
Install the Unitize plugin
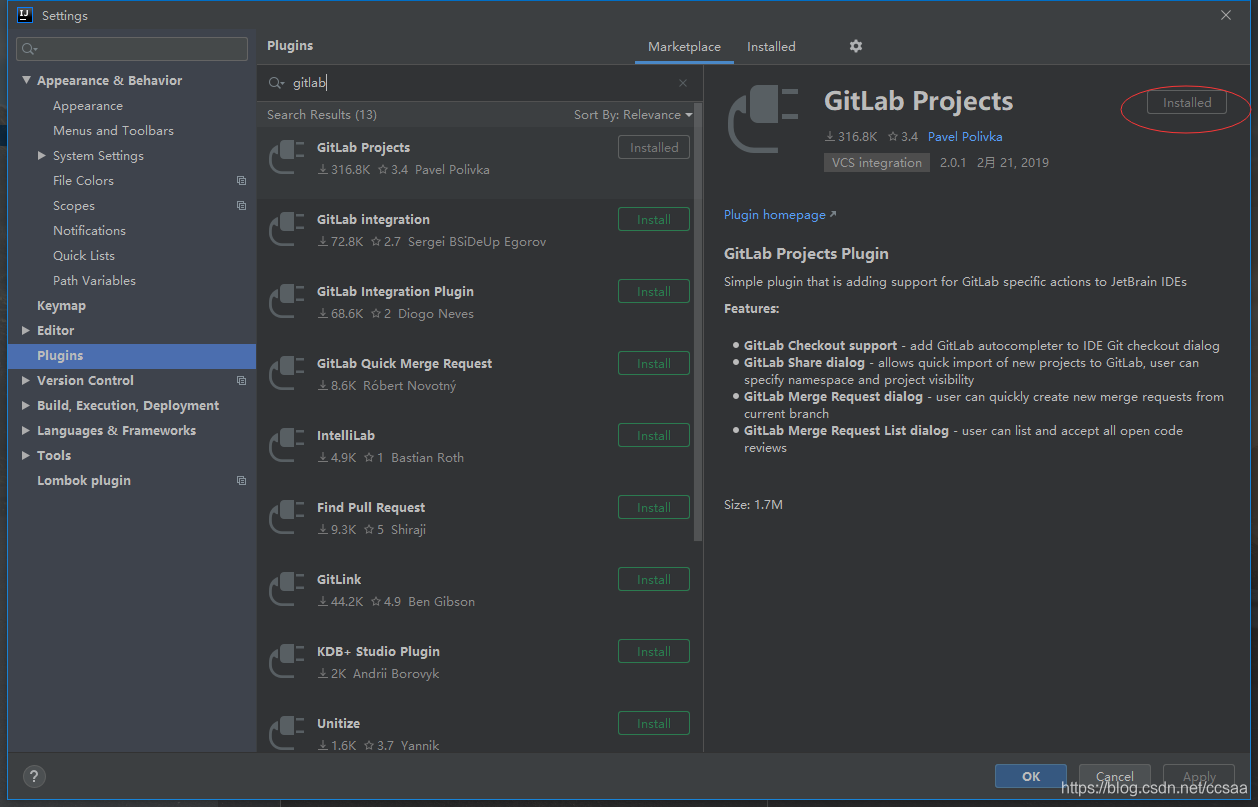pos(654,724)
